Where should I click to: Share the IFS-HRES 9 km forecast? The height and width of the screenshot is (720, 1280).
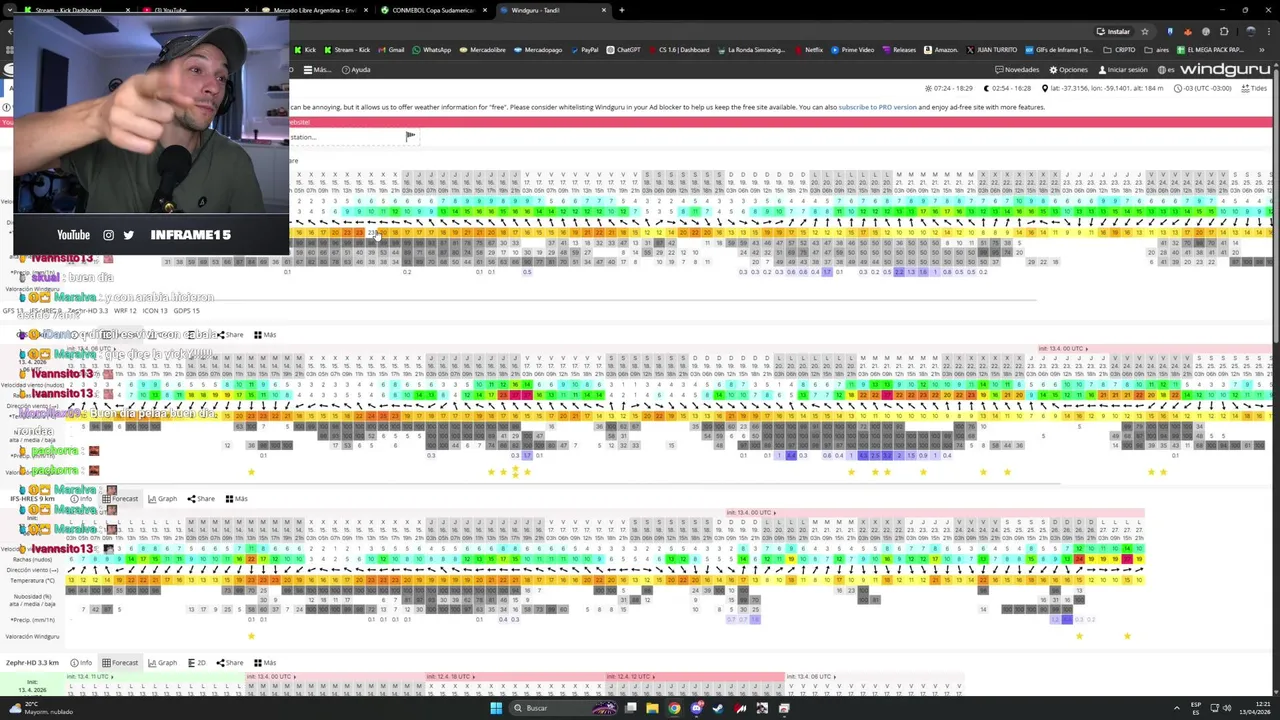pos(201,498)
